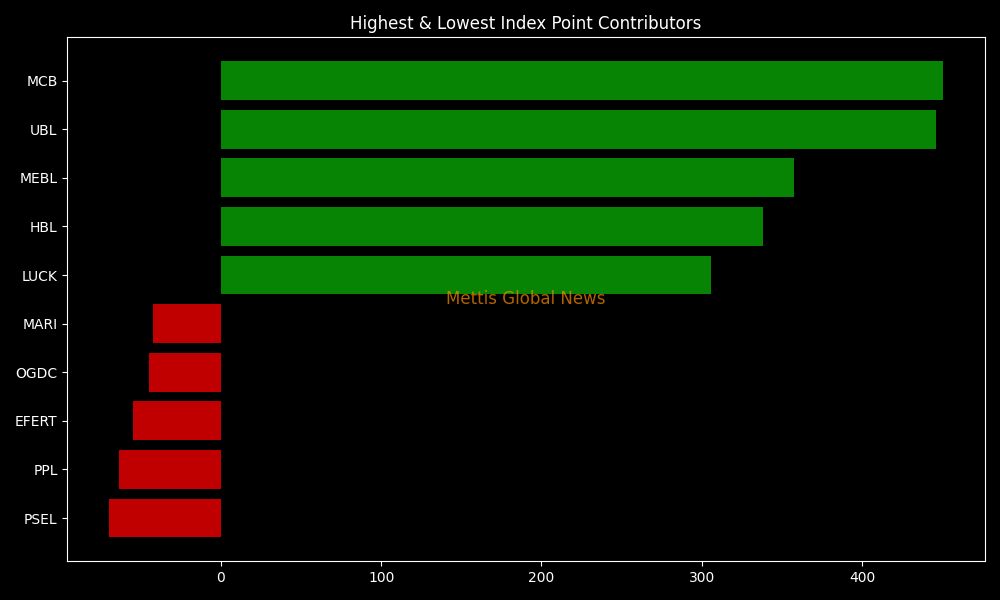Select the 200 x-axis tick label
Screen dimensions: 1000x600
click(x=541, y=577)
